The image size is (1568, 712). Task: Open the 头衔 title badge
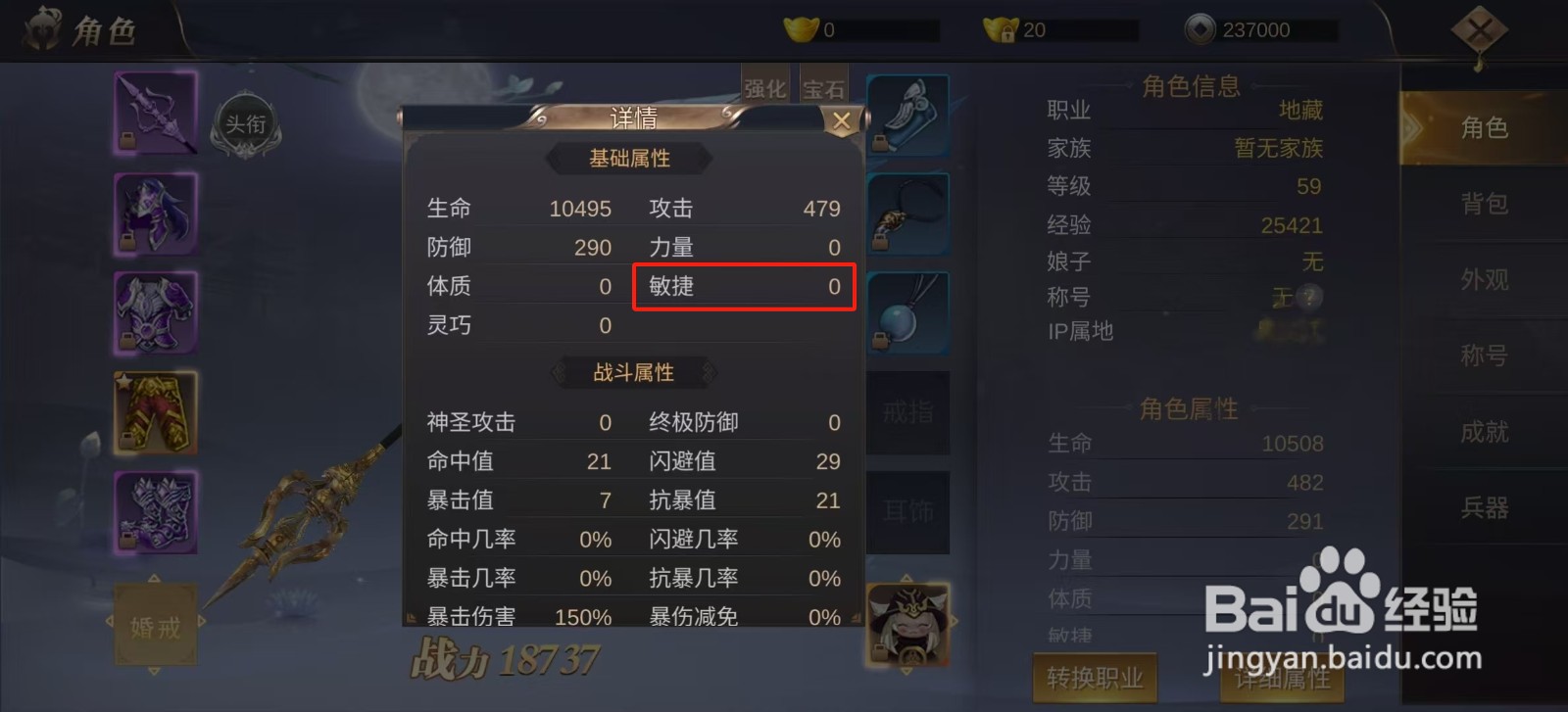pos(246,125)
